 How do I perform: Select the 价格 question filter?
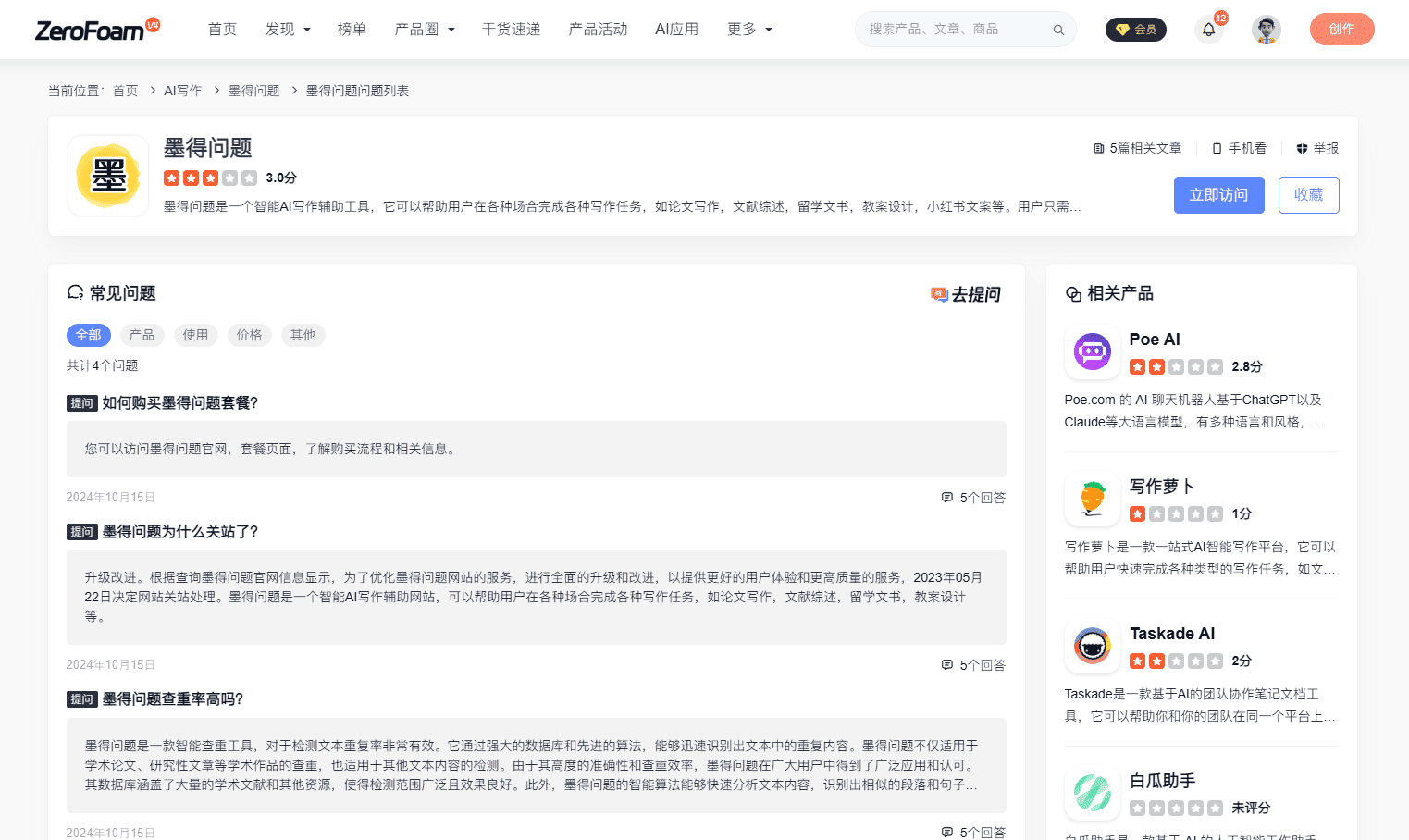(249, 335)
